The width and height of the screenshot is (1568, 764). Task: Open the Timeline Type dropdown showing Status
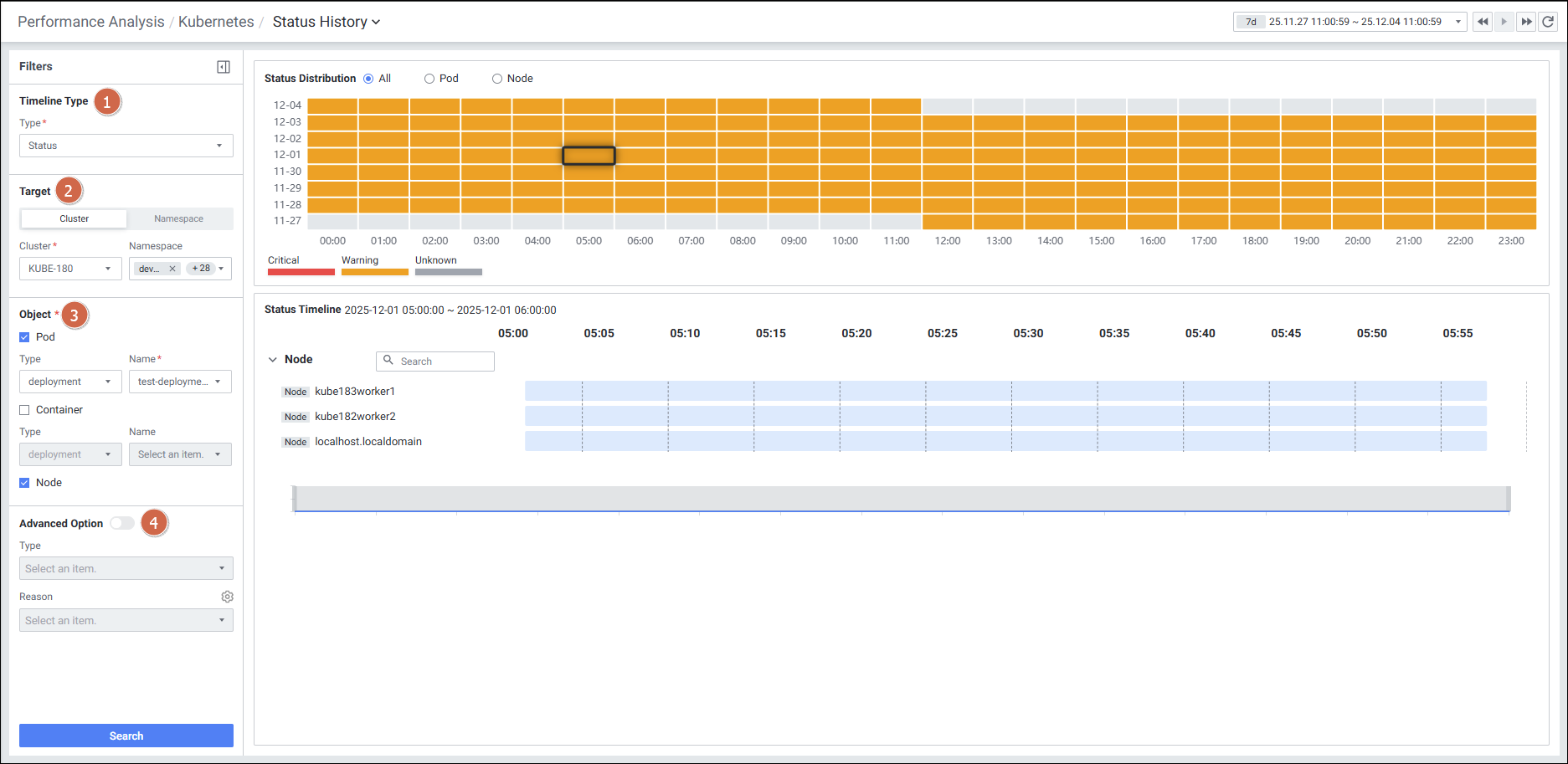tap(126, 146)
